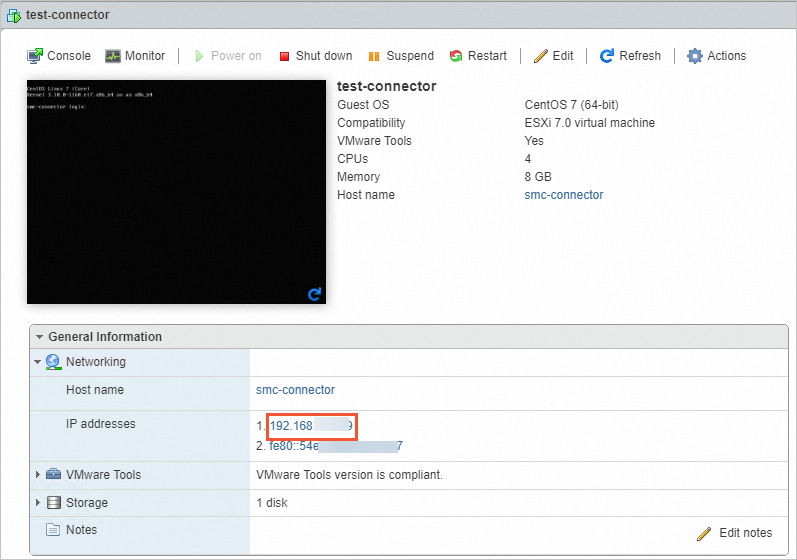
Task: Click the bold test-connector heading
Action: point(387,86)
